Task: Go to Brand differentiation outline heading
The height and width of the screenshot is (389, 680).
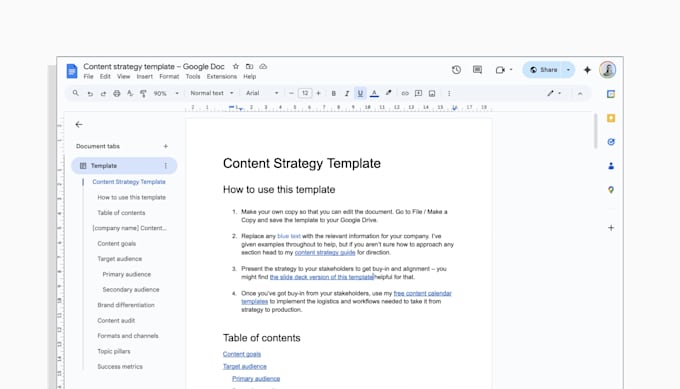Action: point(126,305)
